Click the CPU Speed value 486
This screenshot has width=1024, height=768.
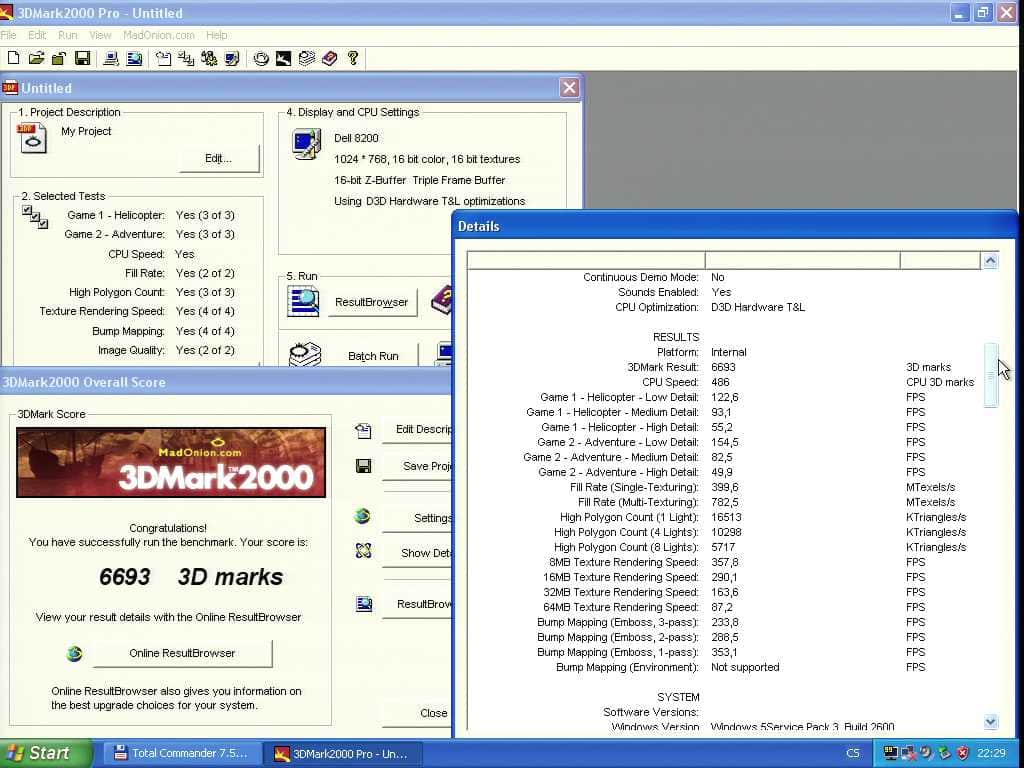(x=720, y=382)
